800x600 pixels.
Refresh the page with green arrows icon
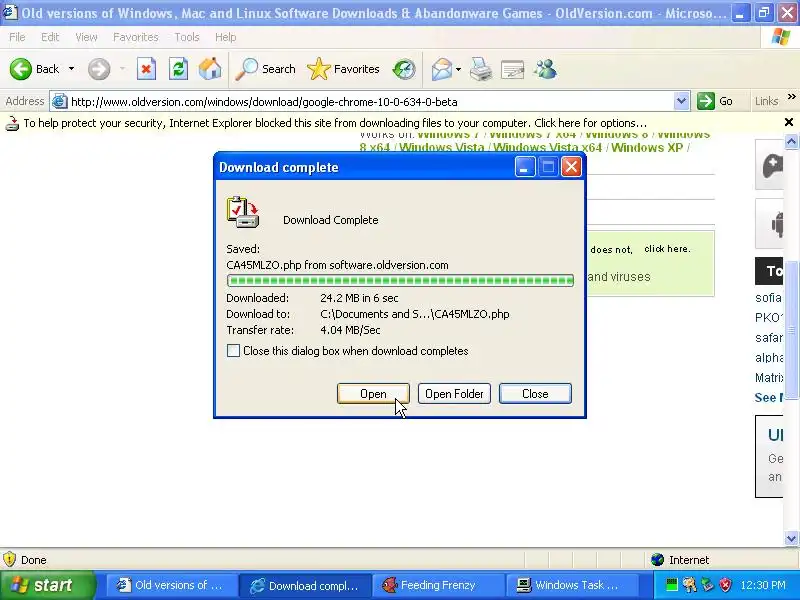pyautogui.click(x=179, y=69)
